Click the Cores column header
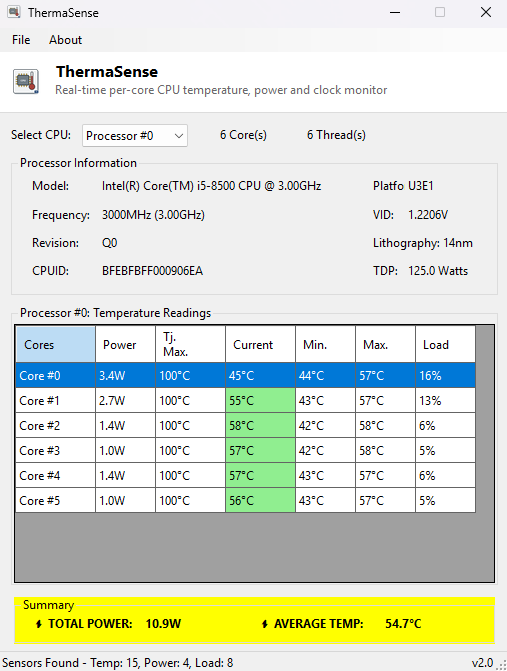The image size is (507, 671). coord(56,344)
